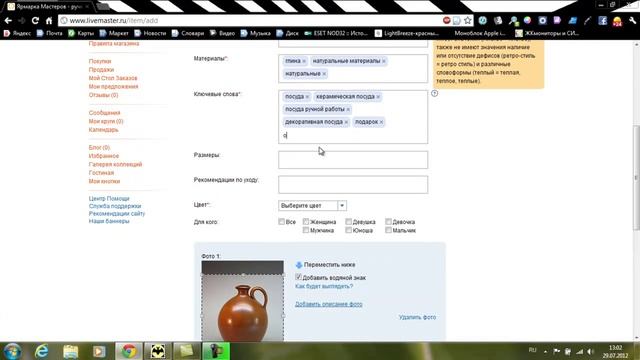Open the Facebook extension icon
The image size is (640, 360).
coord(602,20)
